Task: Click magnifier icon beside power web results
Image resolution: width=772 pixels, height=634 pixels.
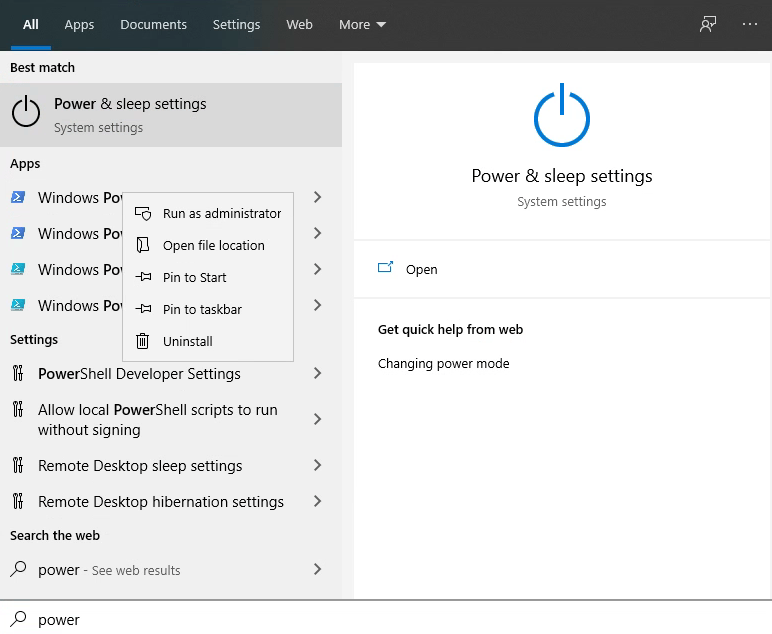Action: click(18, 569)
